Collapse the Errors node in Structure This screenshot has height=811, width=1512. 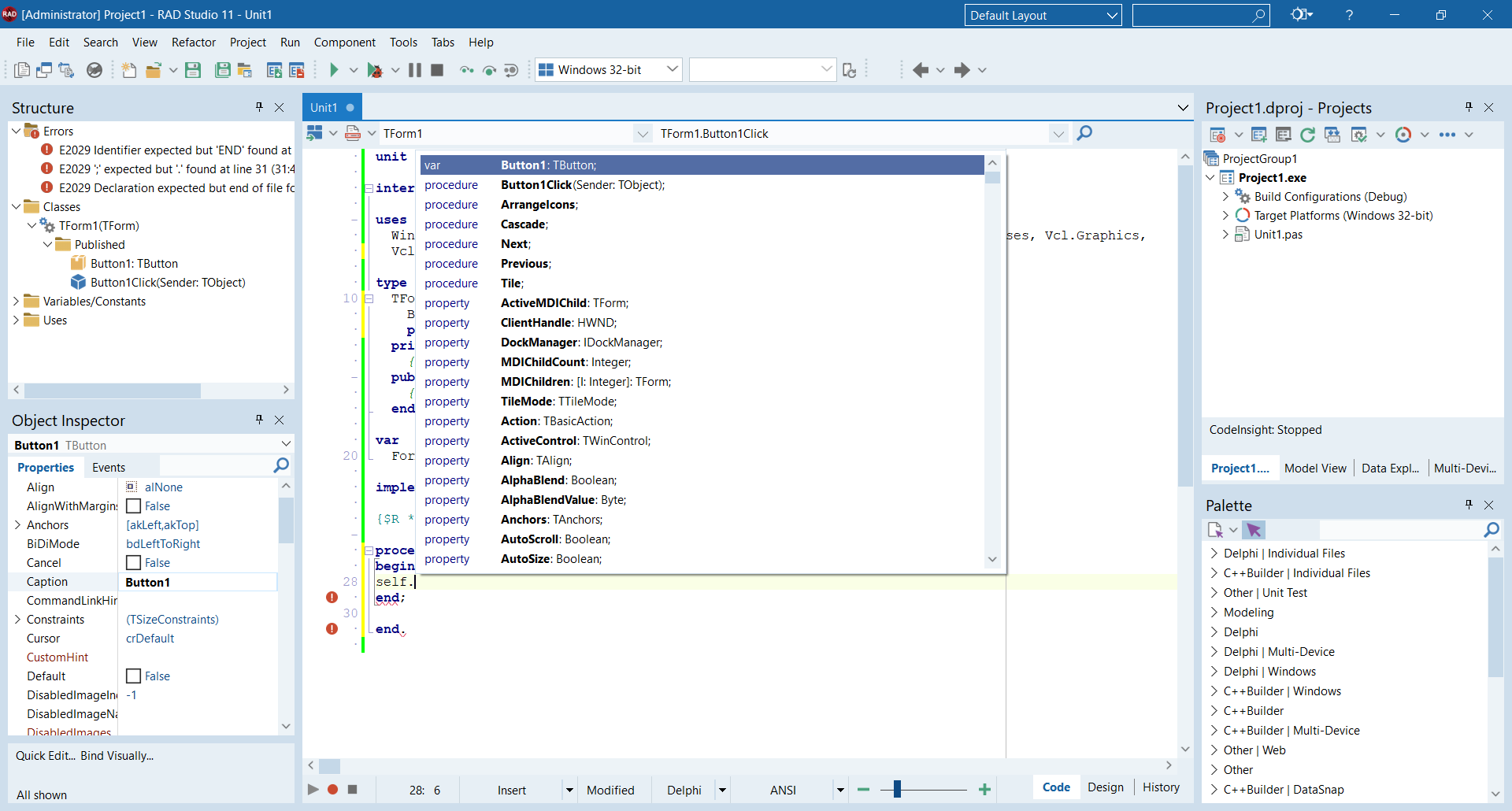(16, 131)
